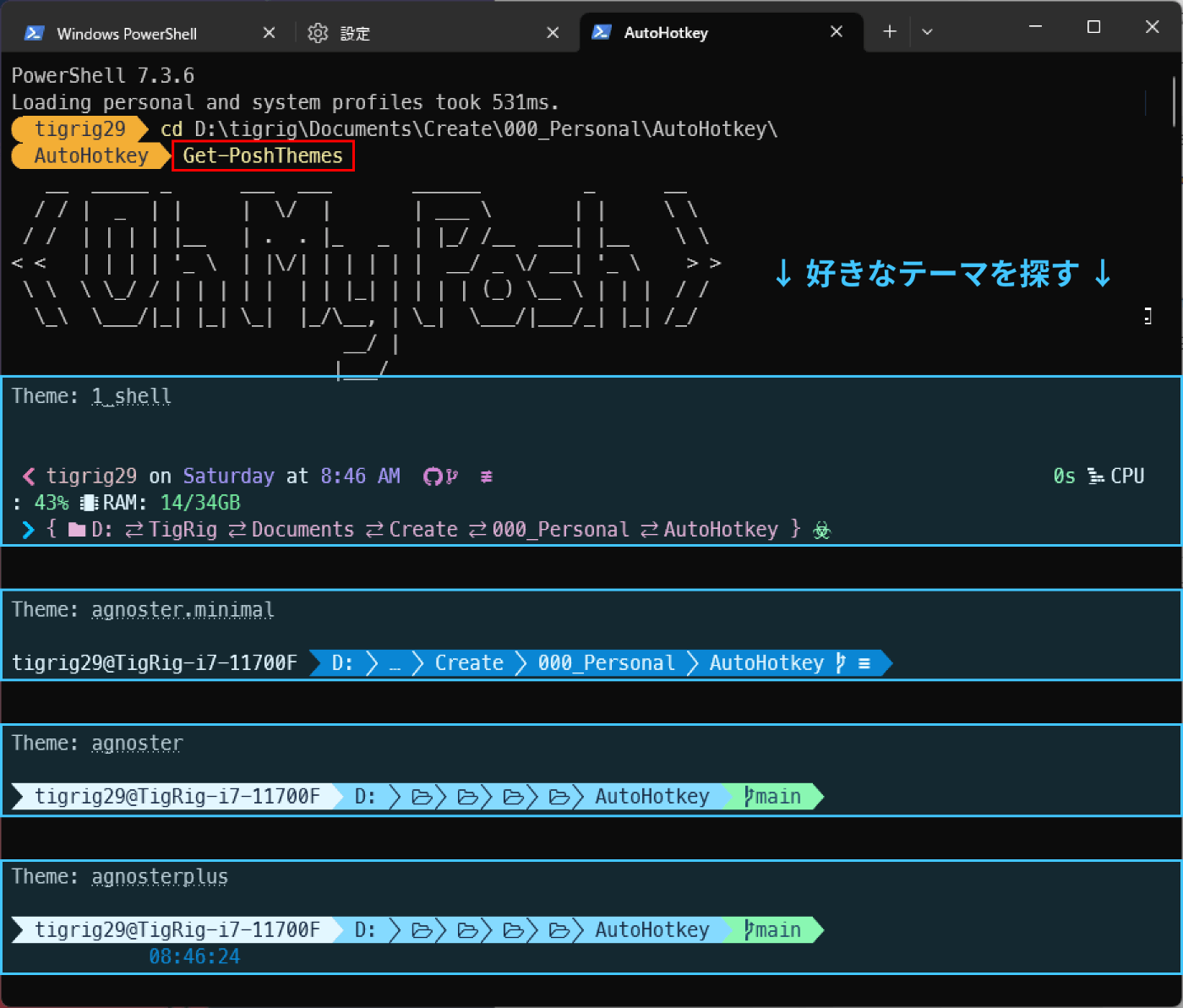Click the PowerShell icon on AutoHotkey tab
The width and height of the screenshot is (1183, 1008).
point(601,32)
